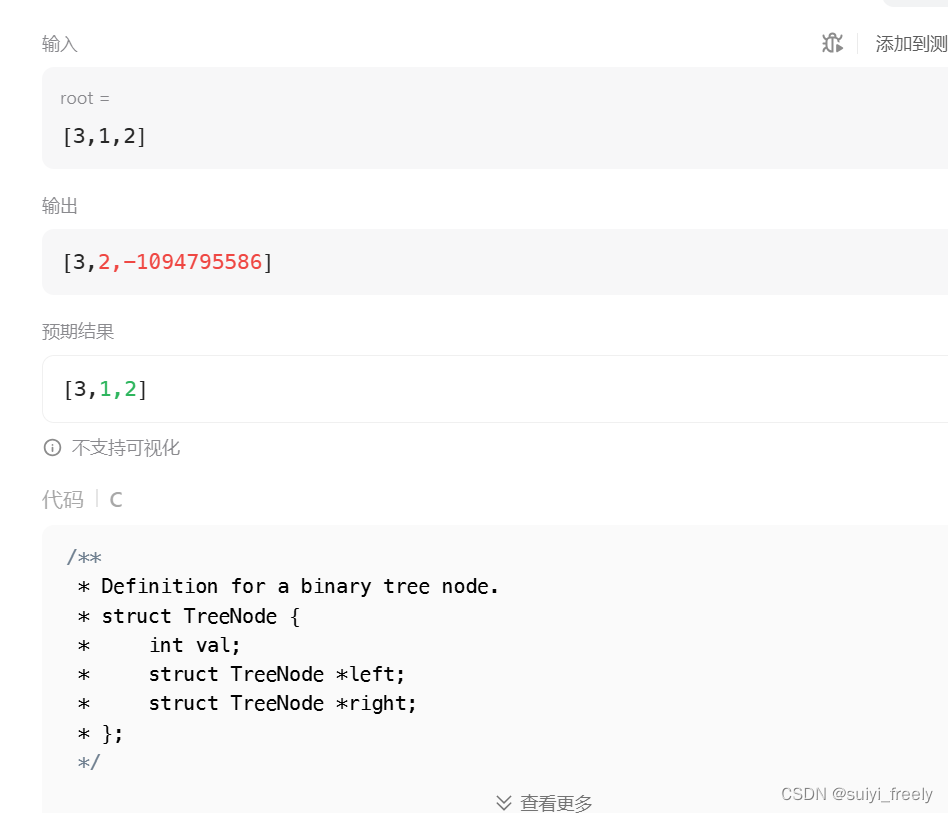
Task: Click the info icon beside 不支持可视化
Action: click(x=53, y=448)
